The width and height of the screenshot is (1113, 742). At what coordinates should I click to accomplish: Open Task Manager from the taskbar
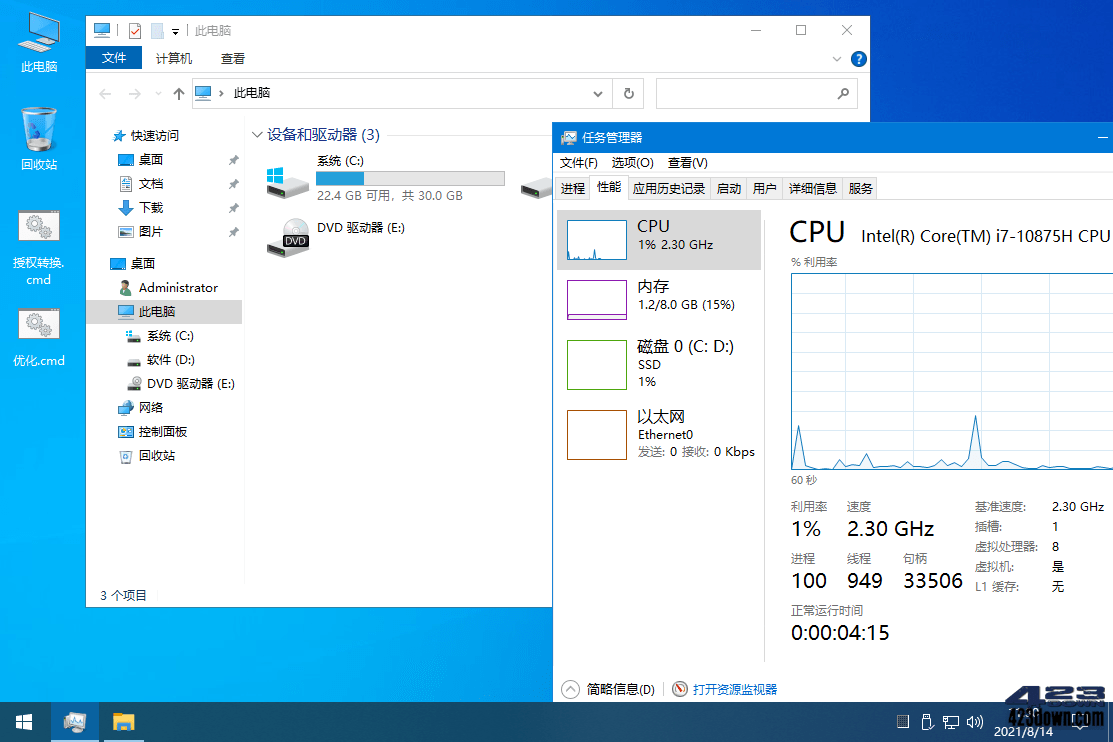(x=74, y=721)
